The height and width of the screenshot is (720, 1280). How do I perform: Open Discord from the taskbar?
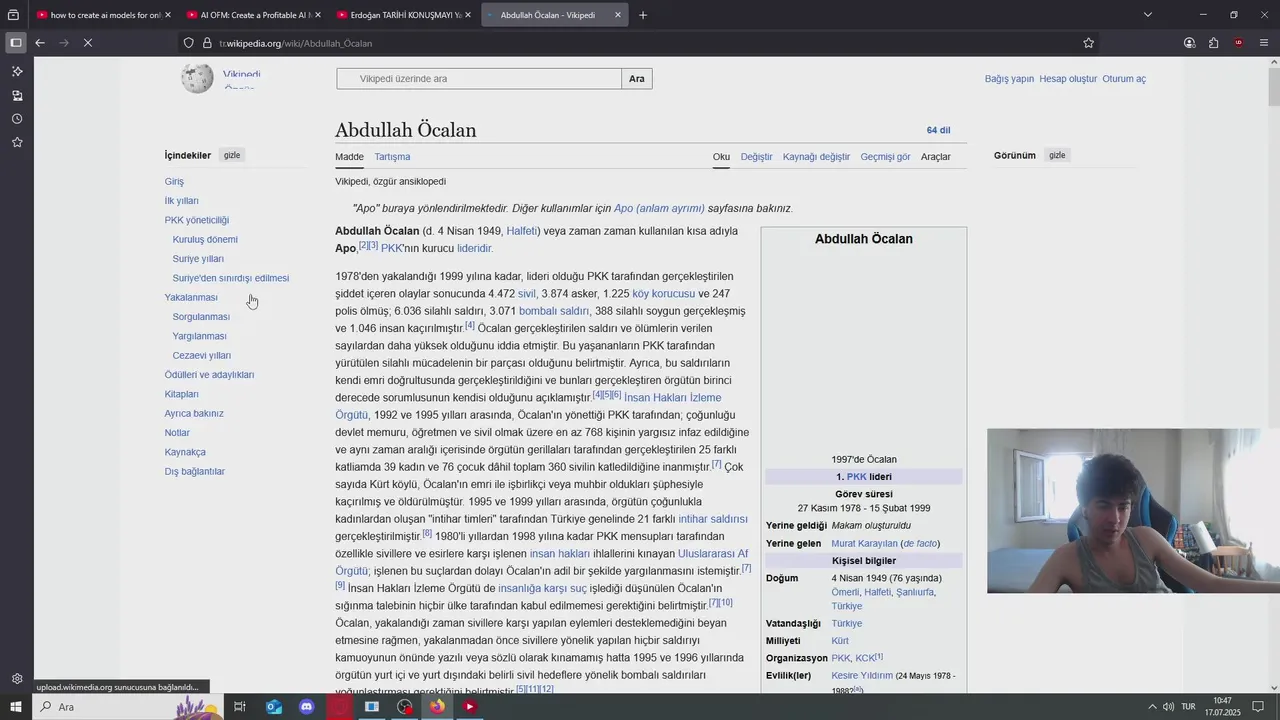click(x=307, y=707)
